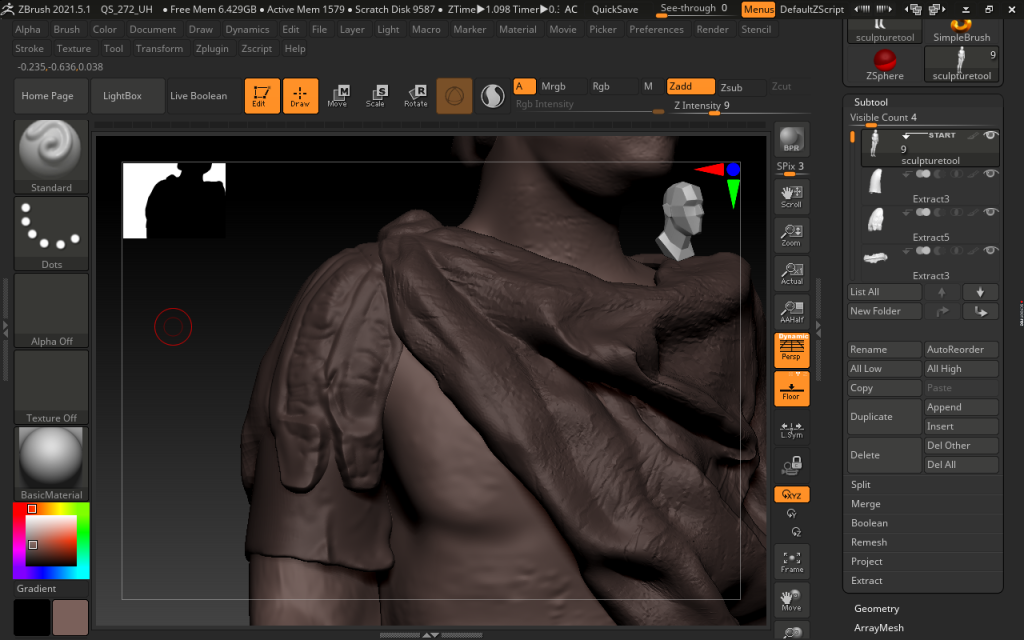Click the Zoom document icon
Viewport: 1024px width, 640px height.
792,234
